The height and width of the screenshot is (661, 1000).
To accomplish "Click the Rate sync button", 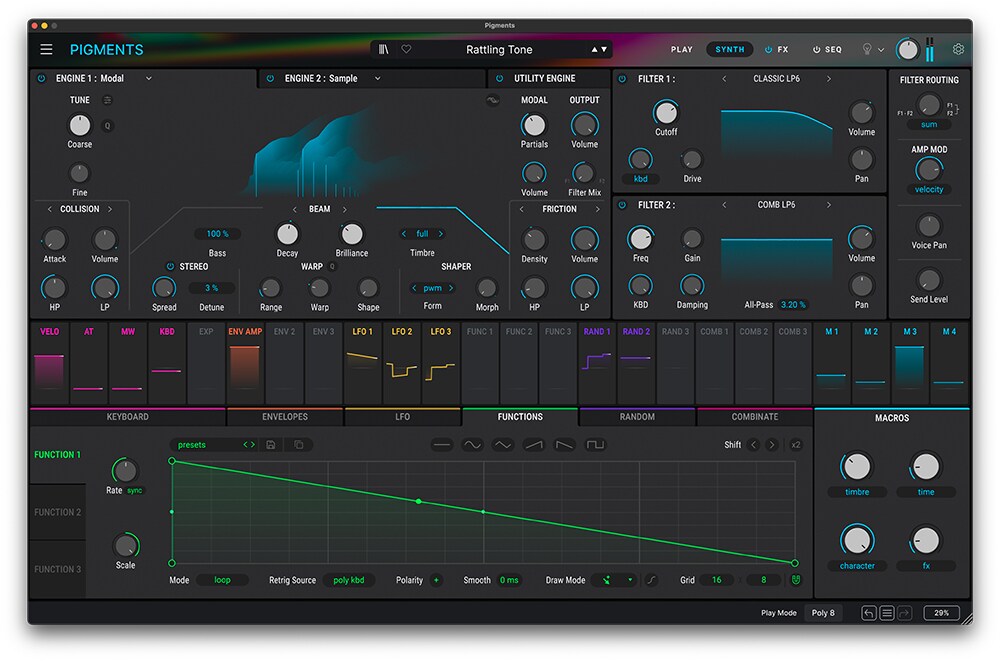I will pos(135,491).
